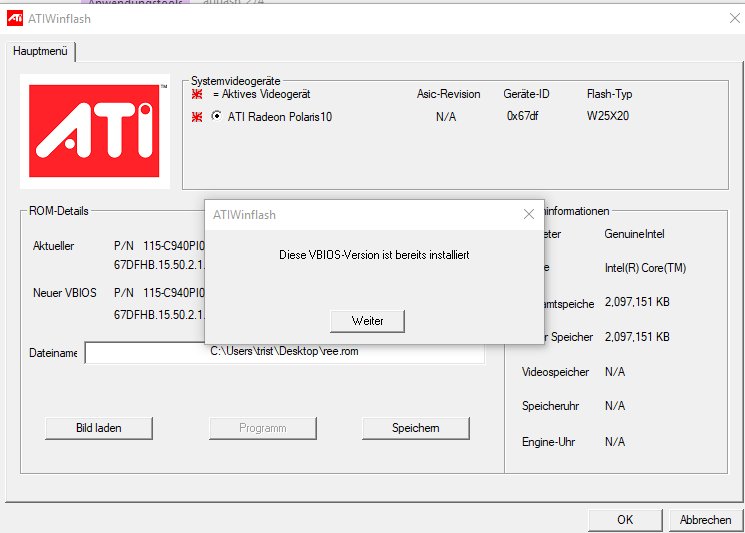Click the Weiter button in the dialog
The height and width of the screenshot is (533, 745).
[367, 321]
